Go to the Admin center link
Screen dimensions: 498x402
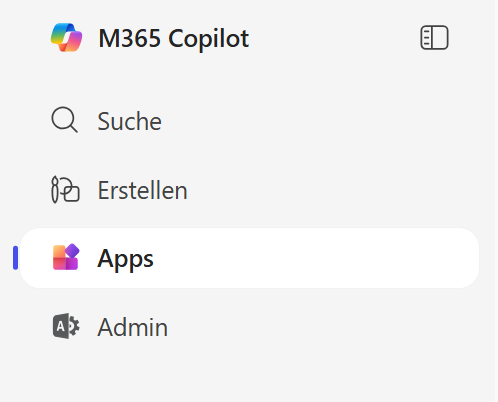132,327
